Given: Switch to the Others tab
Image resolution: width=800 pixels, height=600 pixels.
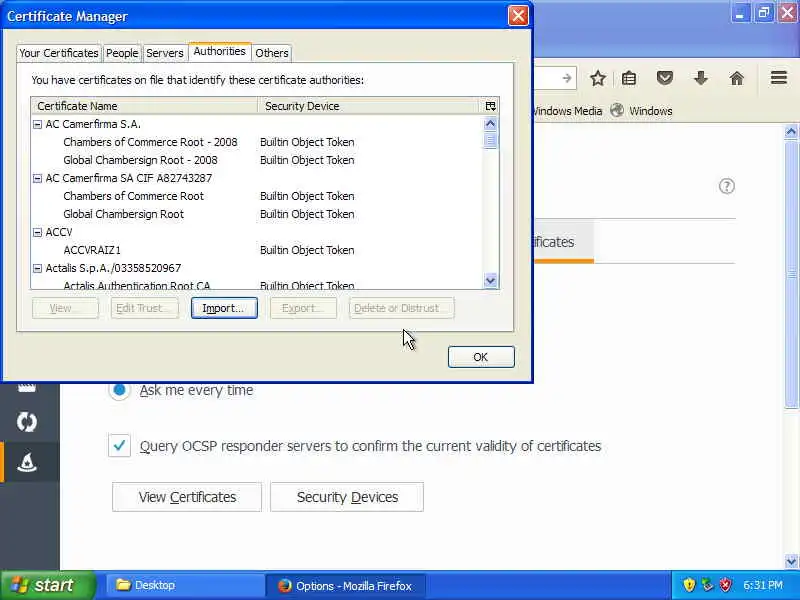Looking at the screenshot, I should coord(272,53).
